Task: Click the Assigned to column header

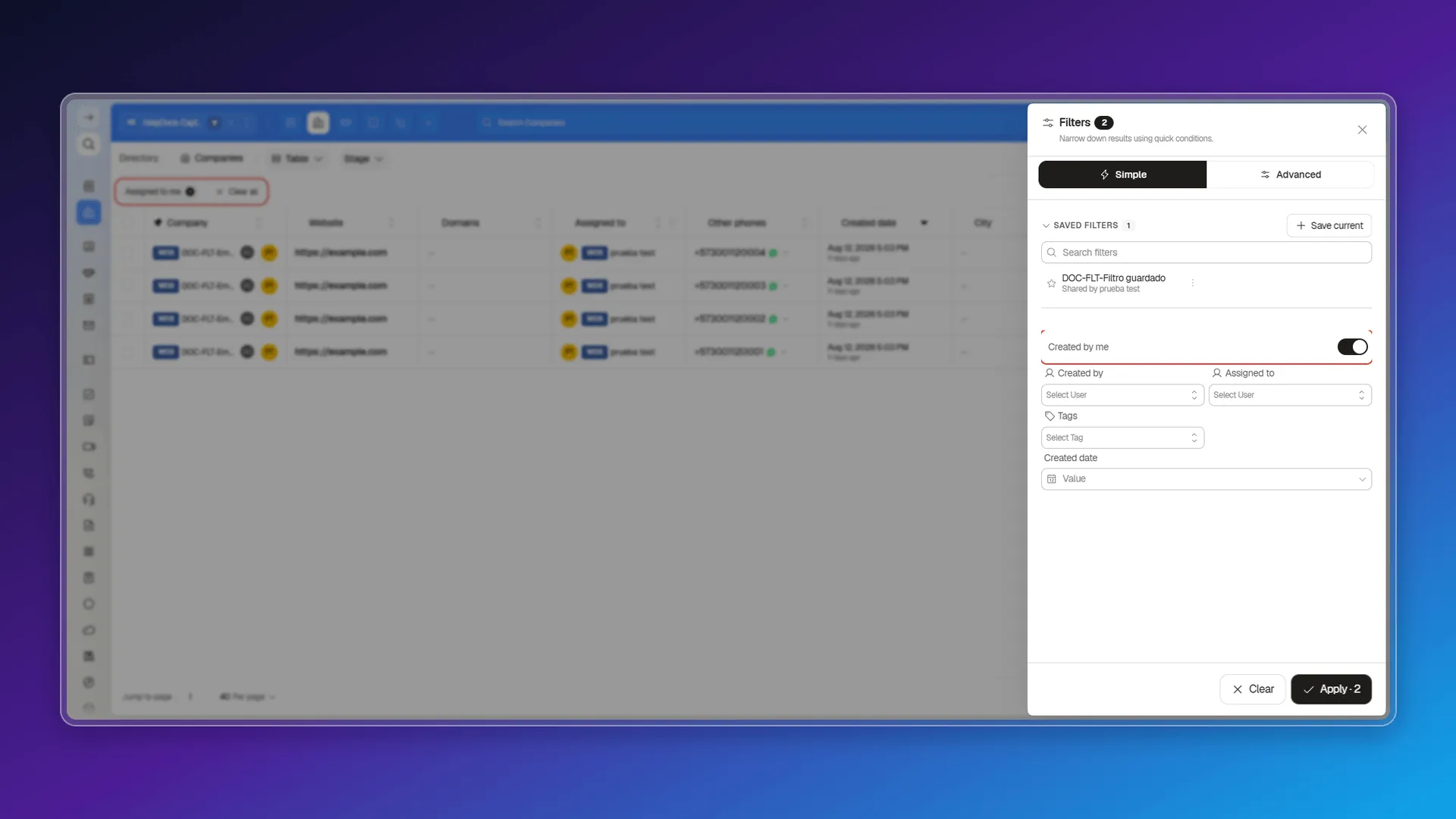Action: 600,223
